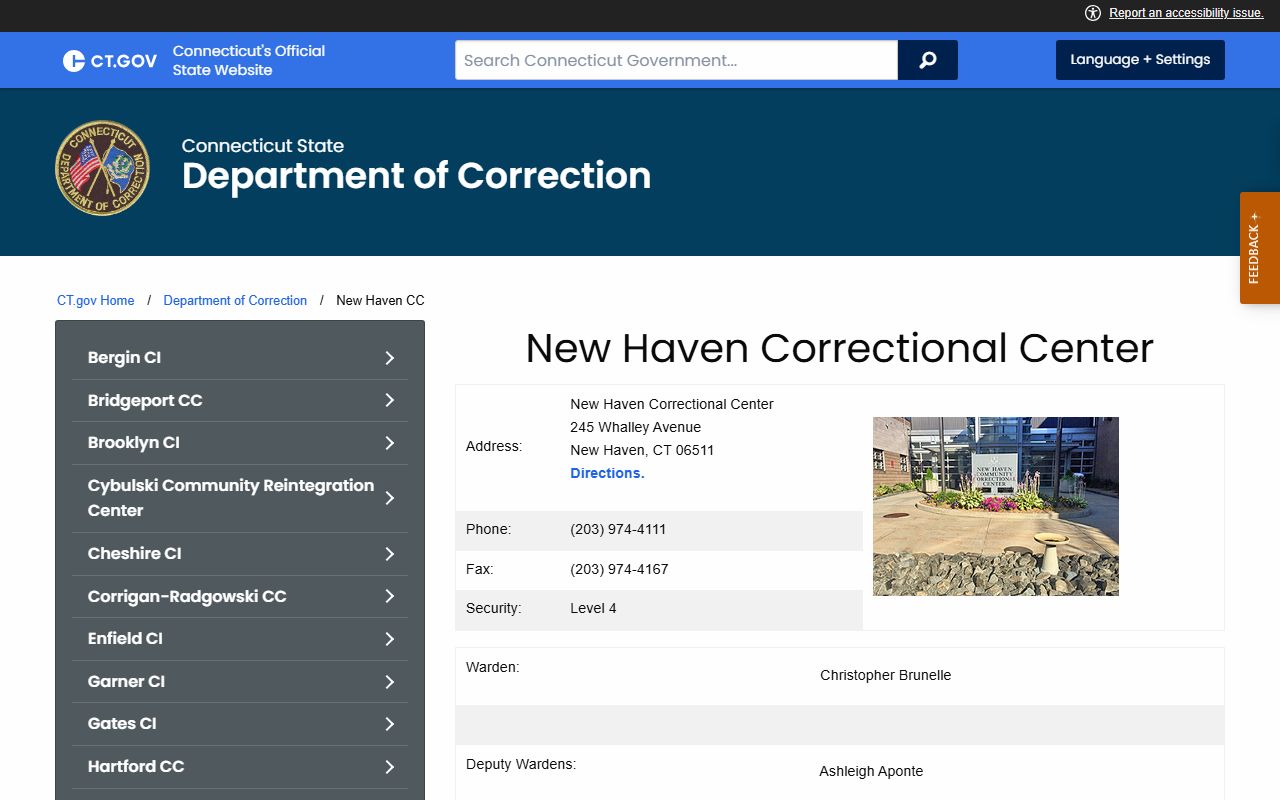Open Gates CI in sidebar

(122, 723)
